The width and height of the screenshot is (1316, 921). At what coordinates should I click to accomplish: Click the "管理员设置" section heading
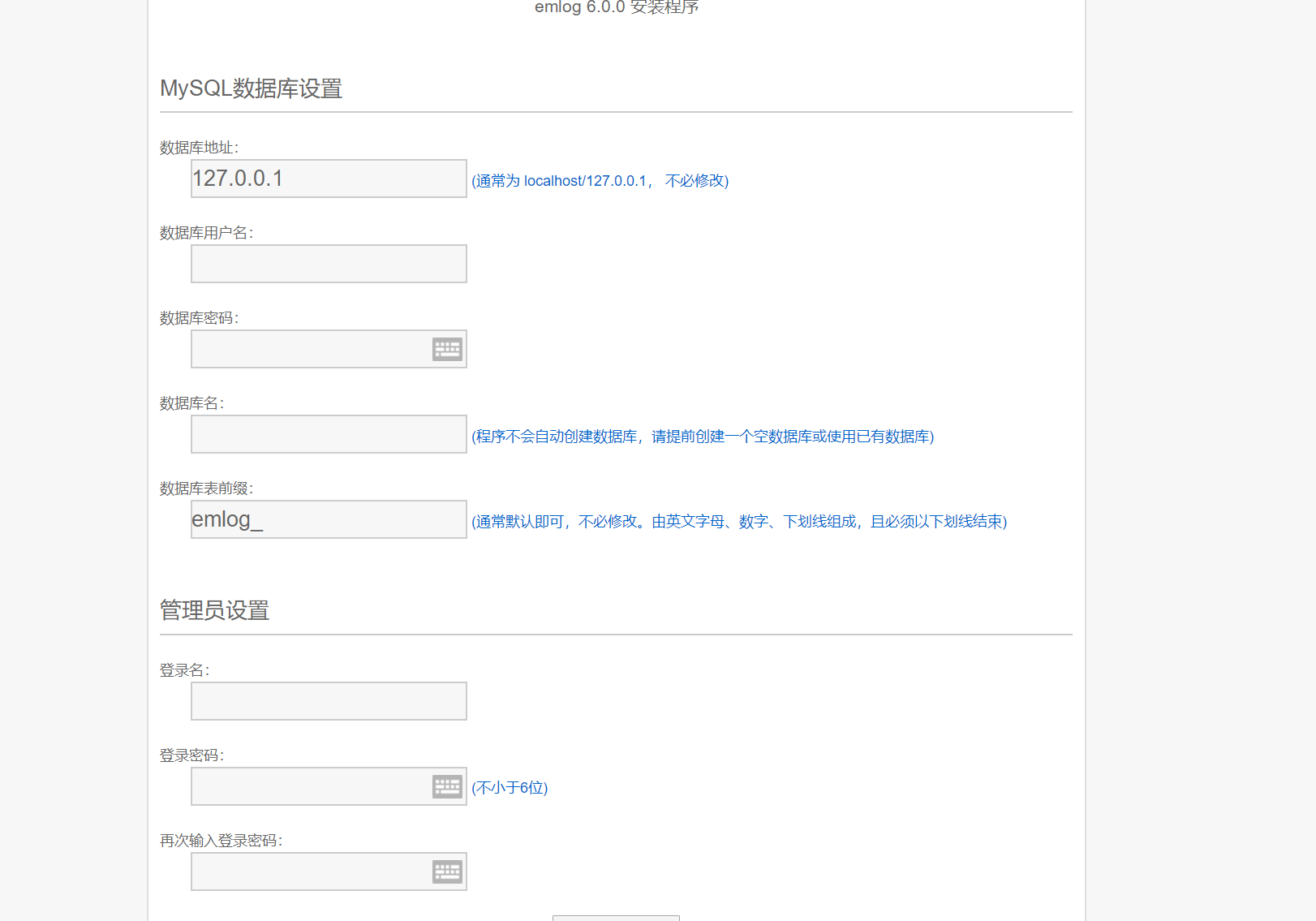click(x=214, y=610)
